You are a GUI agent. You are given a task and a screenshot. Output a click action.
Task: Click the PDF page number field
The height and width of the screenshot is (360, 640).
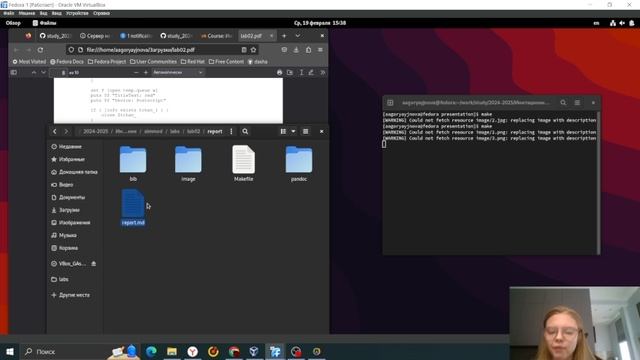click(58, 72)
